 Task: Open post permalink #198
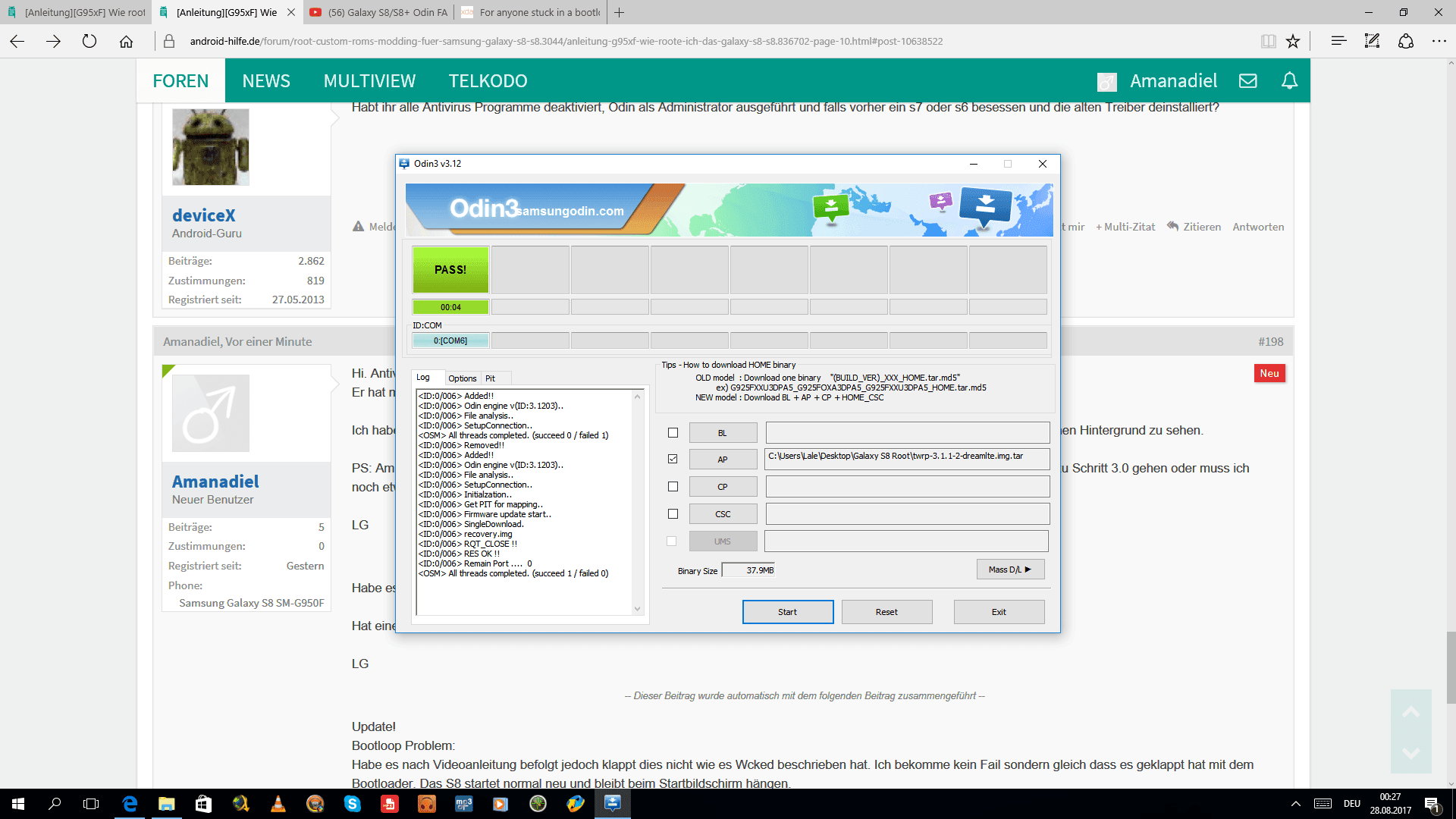point(1271,342)
